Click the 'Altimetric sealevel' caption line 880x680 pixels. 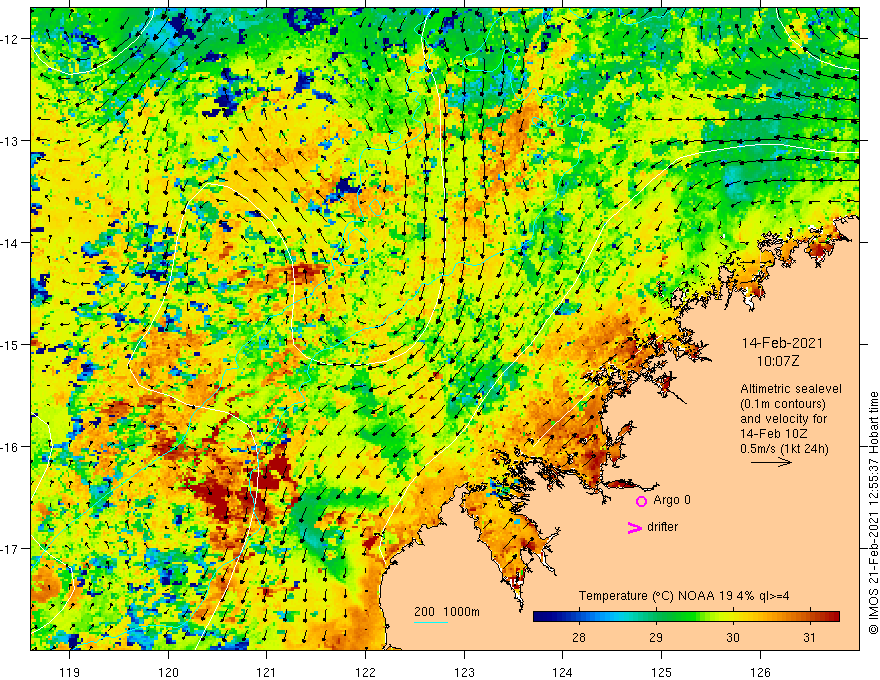click(x=791, y=389)
